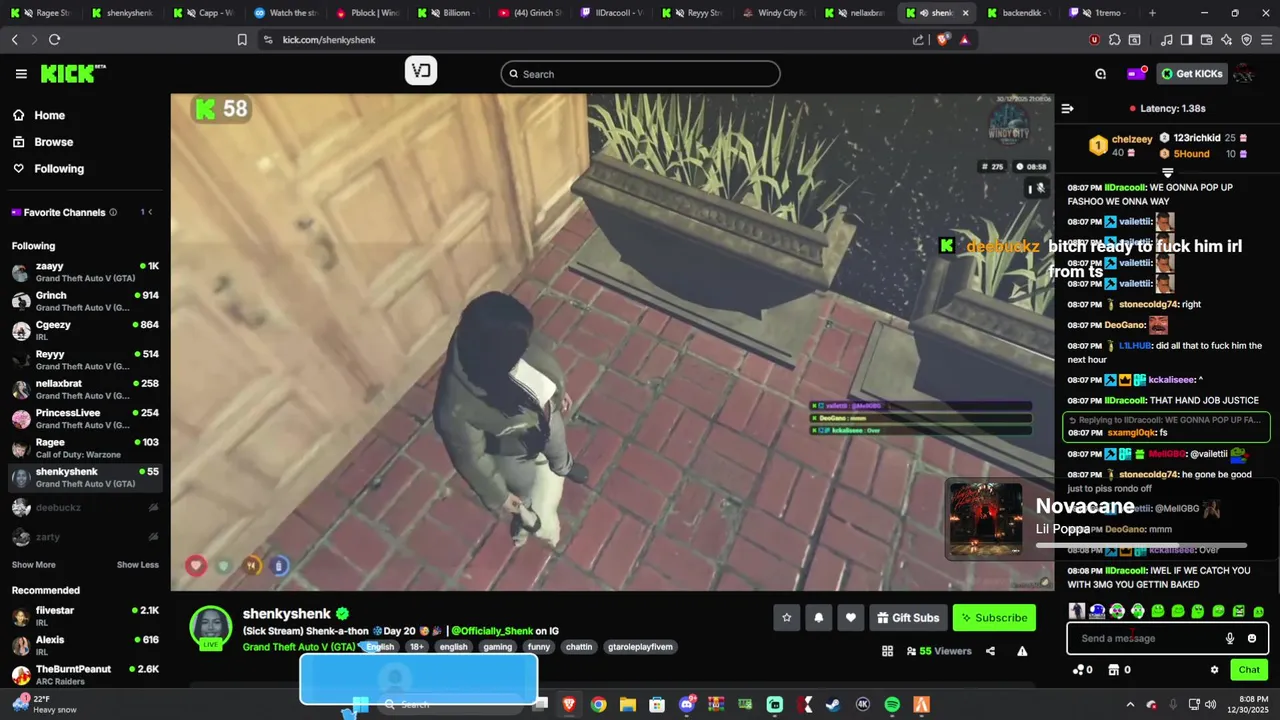Viewport: 1280px width, 720px height.
Task: Click the heart follow icon for shenkyshenk
Action: [850, 618]
